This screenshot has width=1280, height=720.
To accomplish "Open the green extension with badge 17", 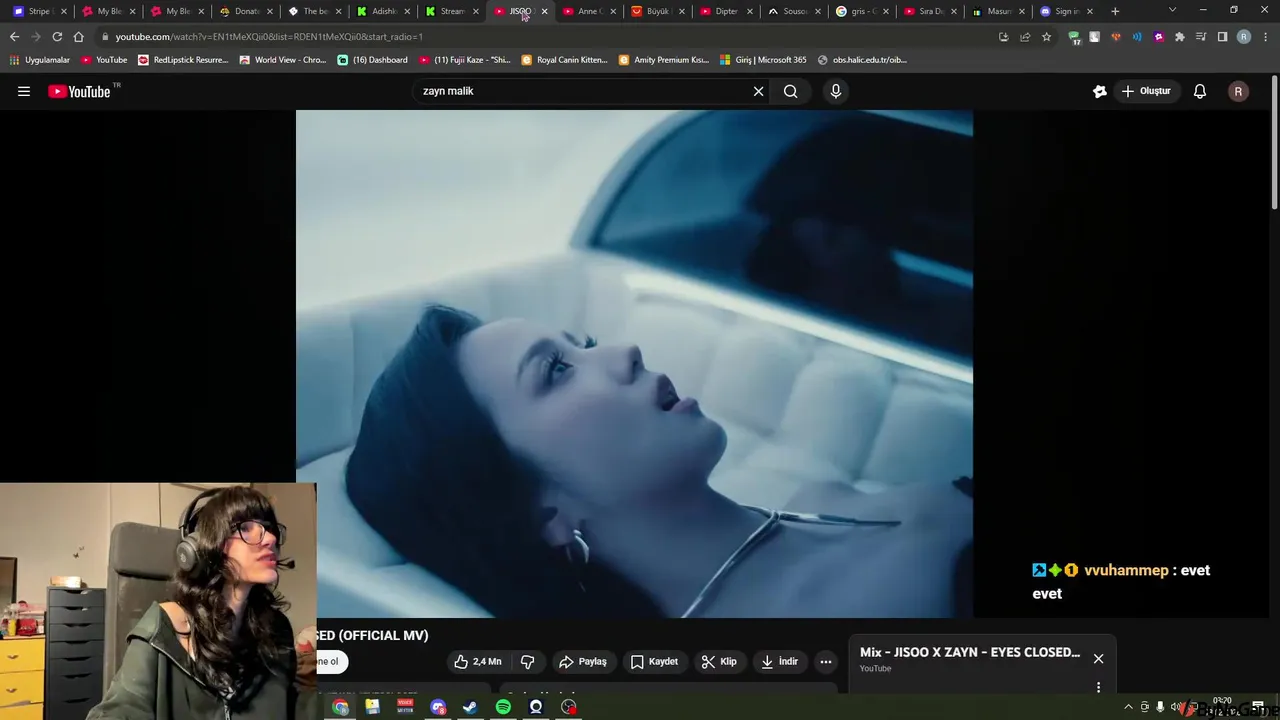I will click(x=1074, y=37).
